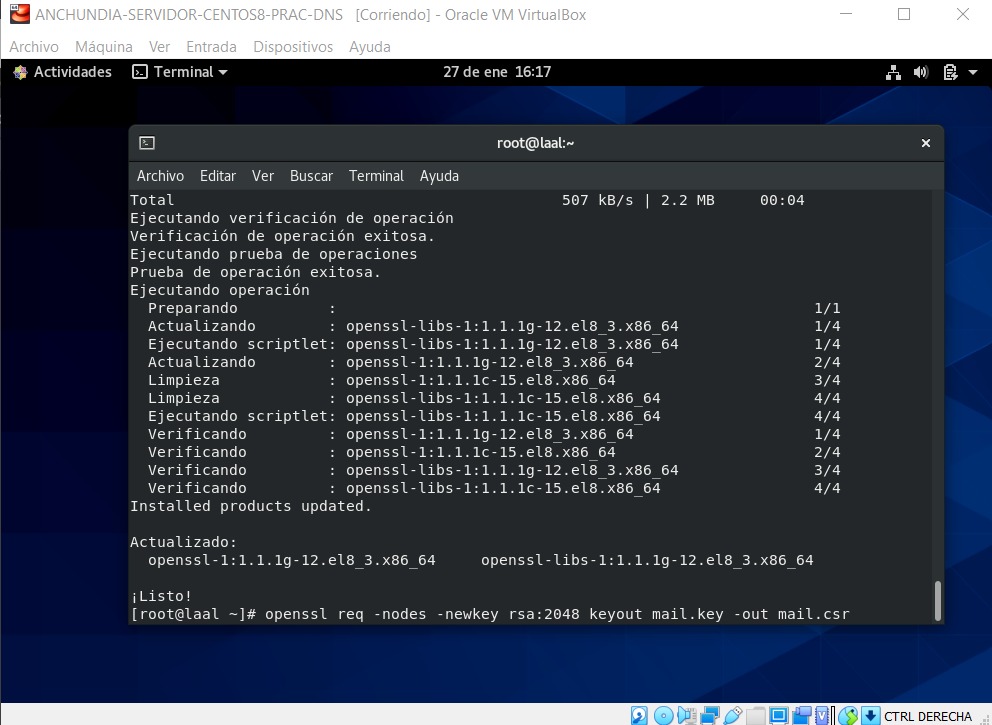Viewport: 992px width, 725px height.
Task: Open the VirtualBox Máquina menu
Action: (x=104, y=47)
